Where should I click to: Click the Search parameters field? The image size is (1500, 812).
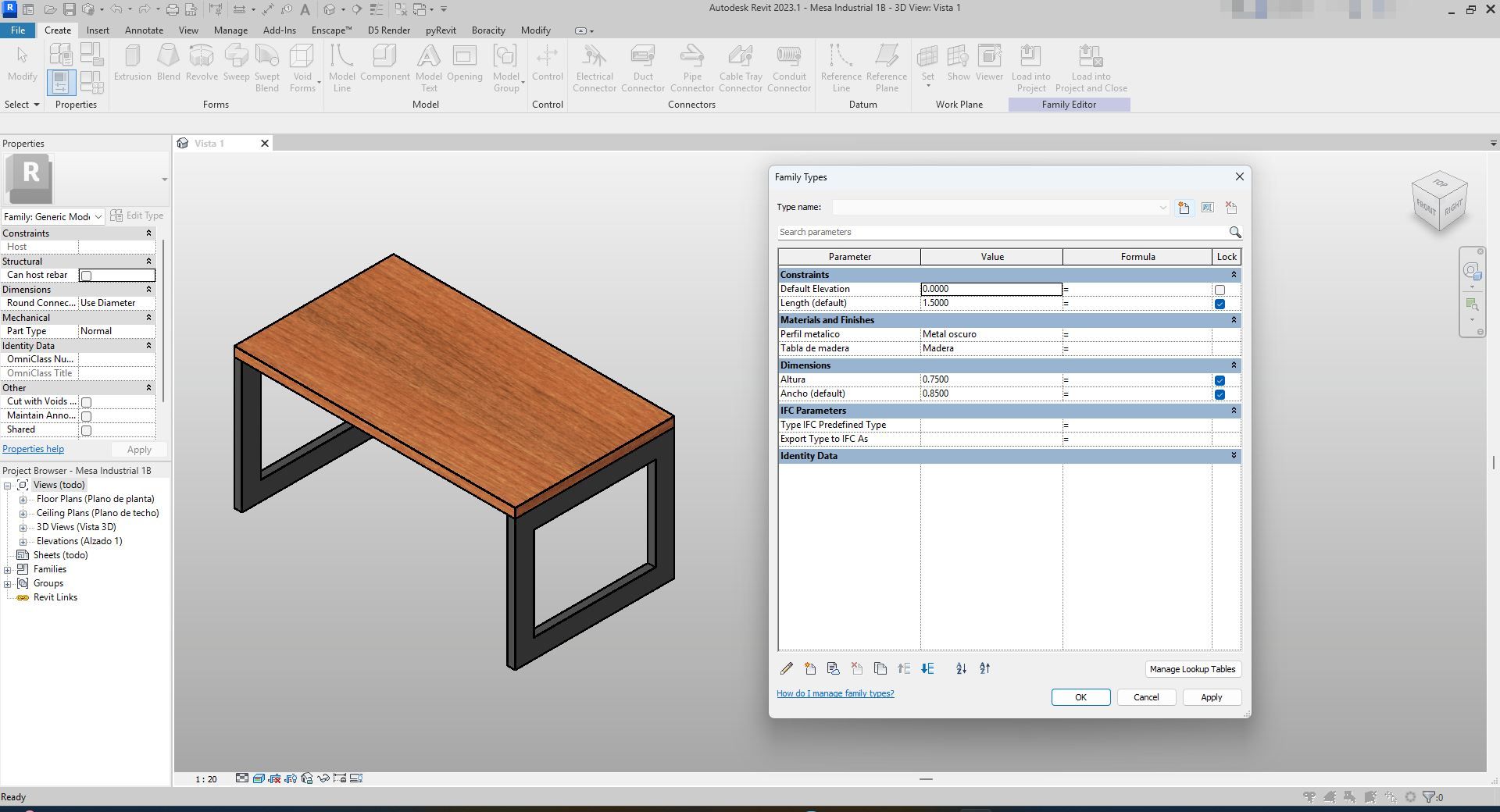pyautogui.click(x=1002, y=233)
